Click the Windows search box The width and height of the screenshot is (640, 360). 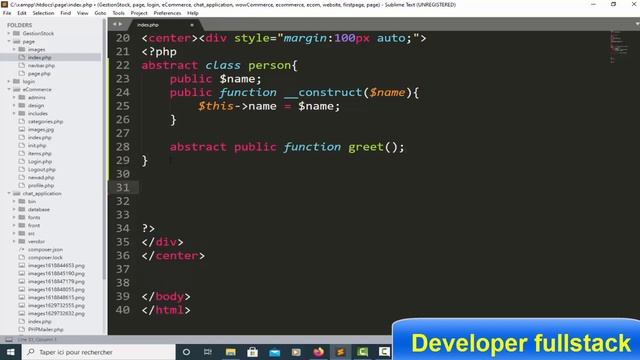click(x=98, y=352)
